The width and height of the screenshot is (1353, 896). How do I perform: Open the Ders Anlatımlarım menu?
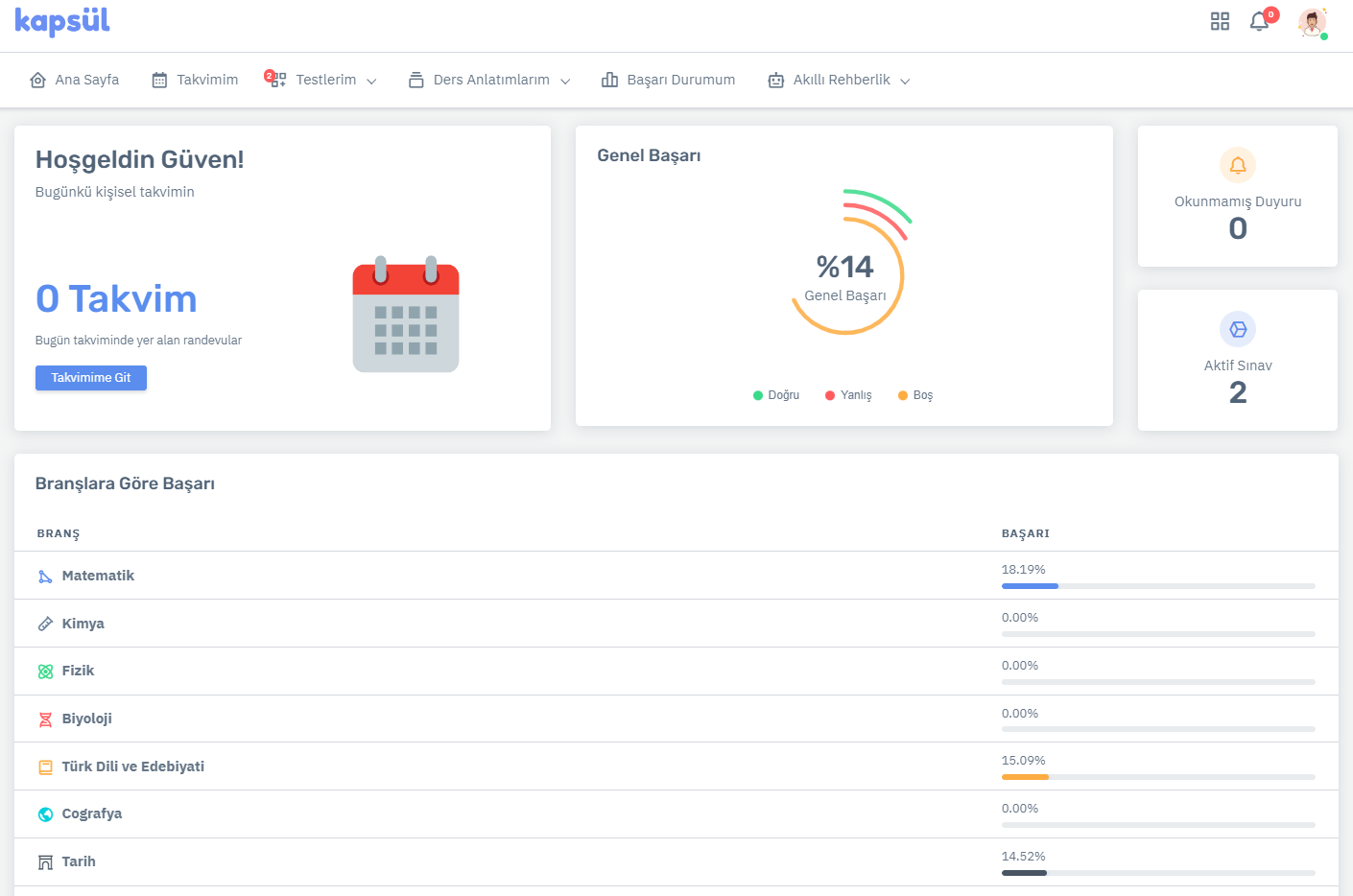coord(489,80)
